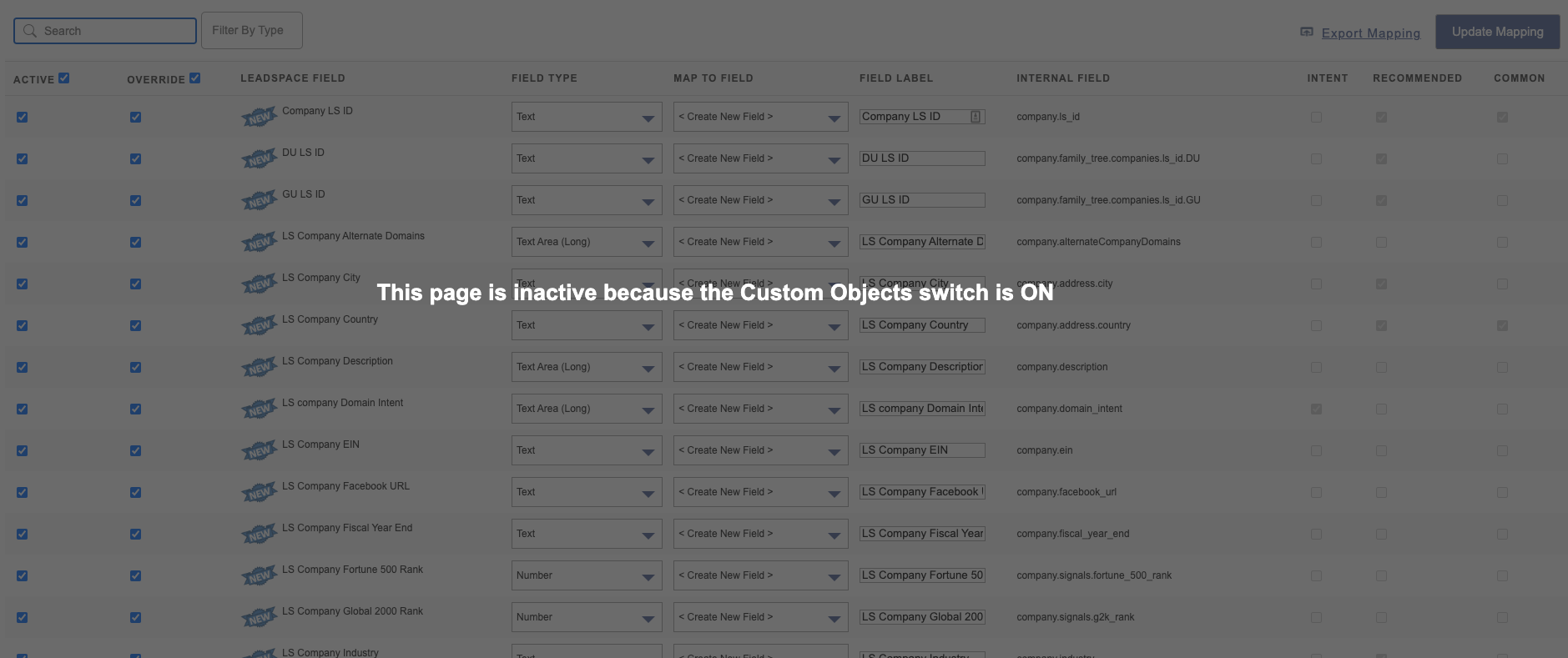Click company.signals.g2k_rank internal field text
The image size is (1568, 658).
click(1076, 617)
